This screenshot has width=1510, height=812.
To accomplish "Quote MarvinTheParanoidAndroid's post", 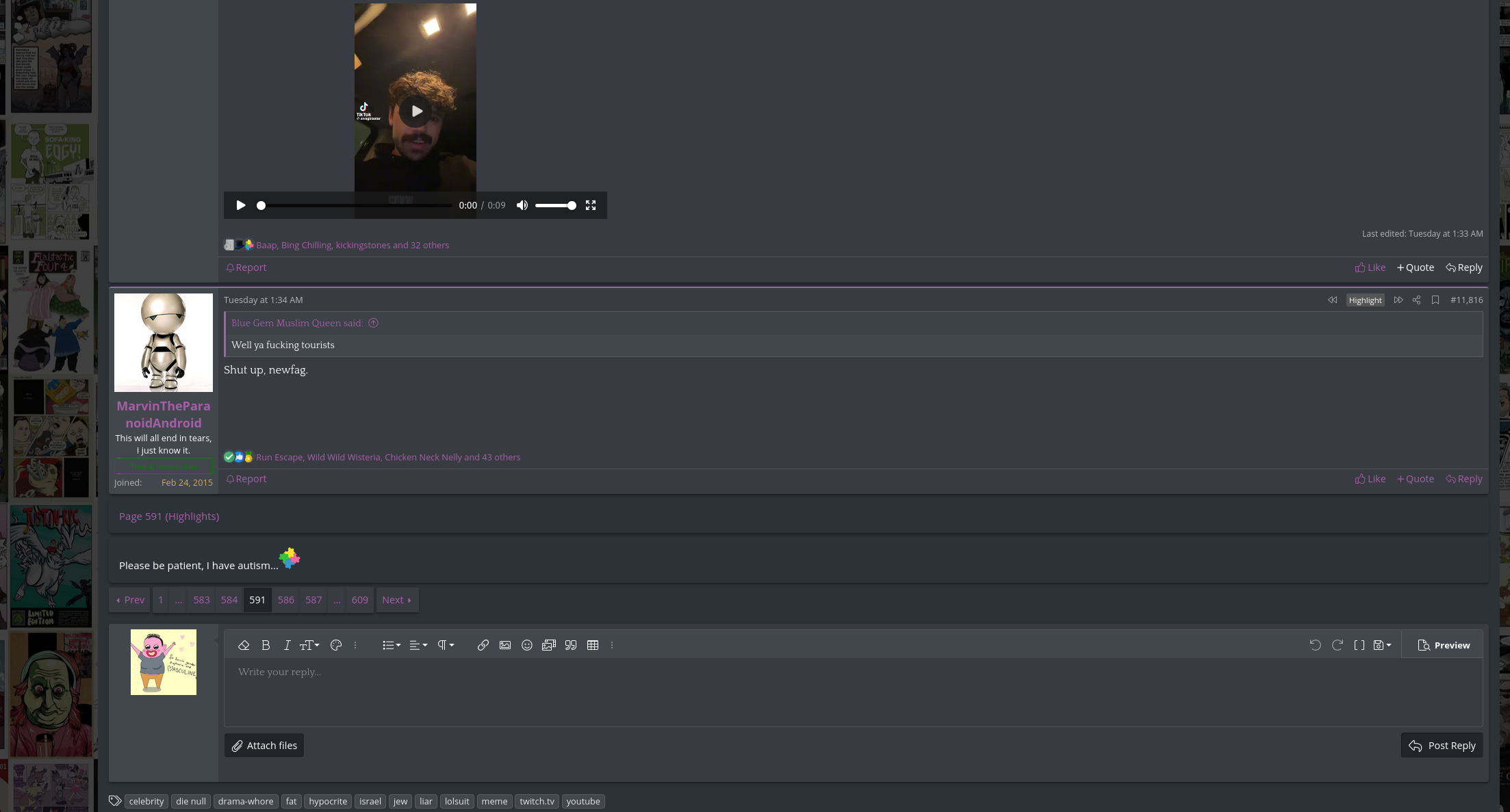I will coord(1416,479).
